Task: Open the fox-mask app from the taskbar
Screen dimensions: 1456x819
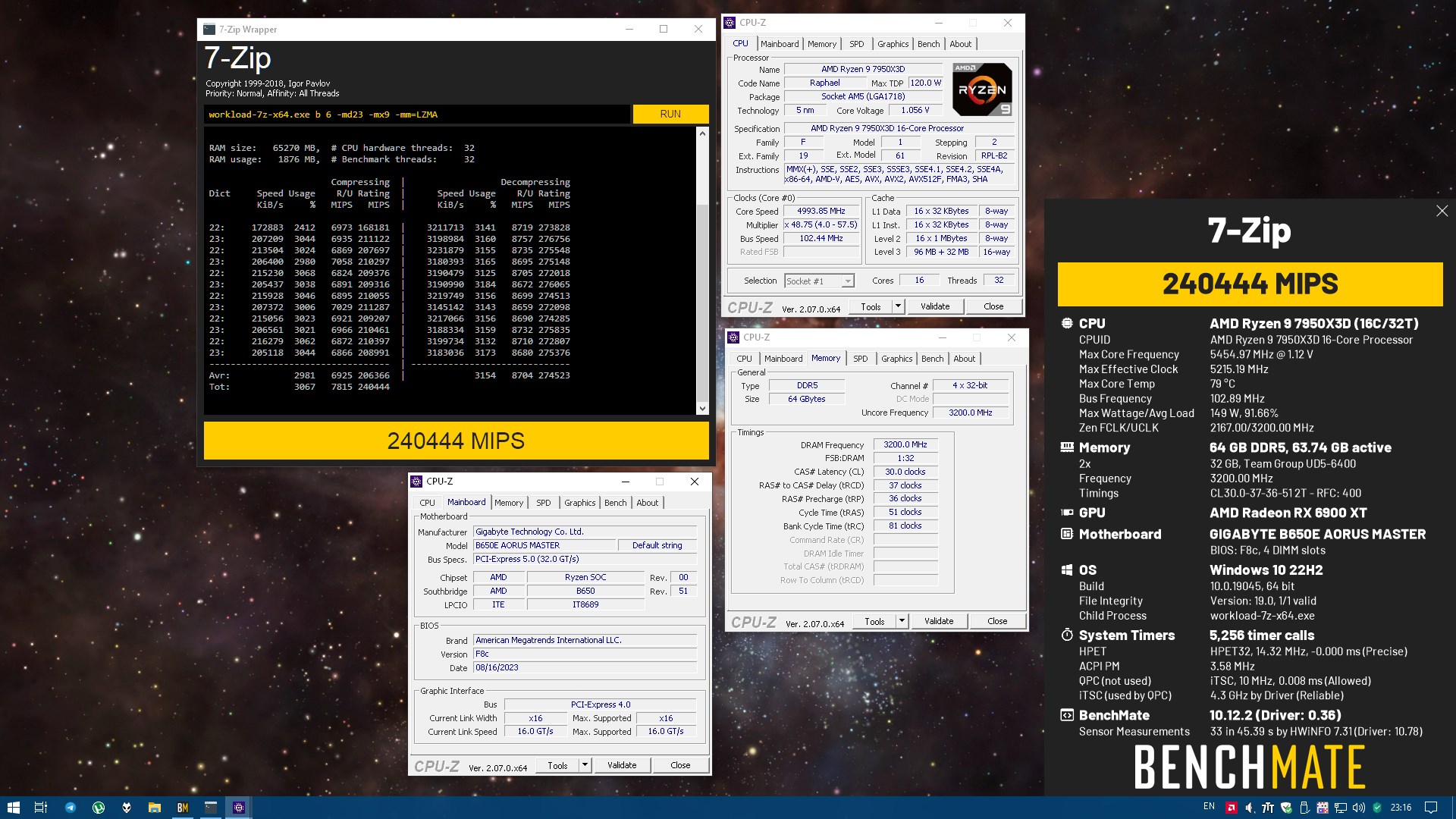Action: (x=126, y=807)
